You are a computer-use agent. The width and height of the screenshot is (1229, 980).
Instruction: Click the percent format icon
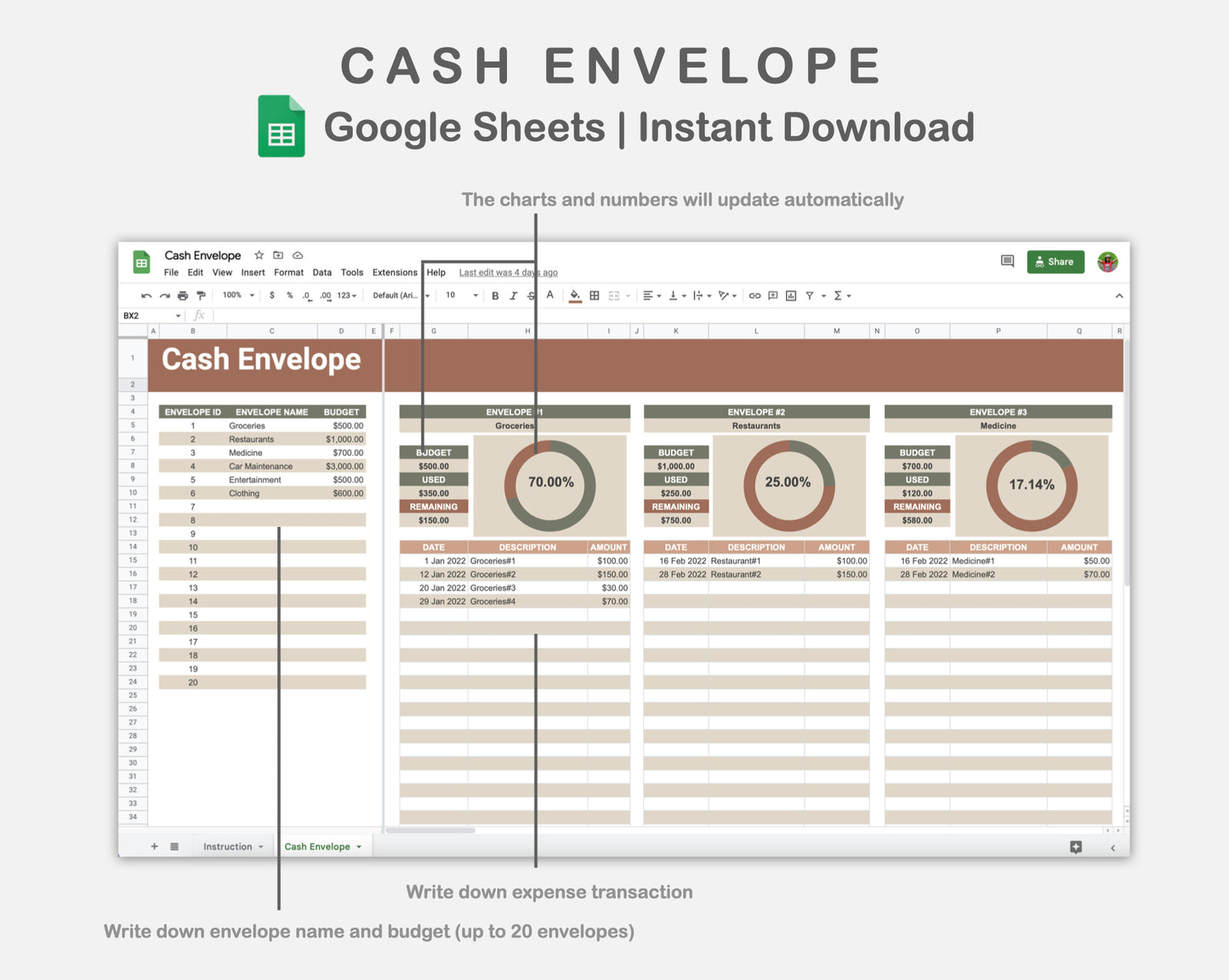(x=290, y=295)
